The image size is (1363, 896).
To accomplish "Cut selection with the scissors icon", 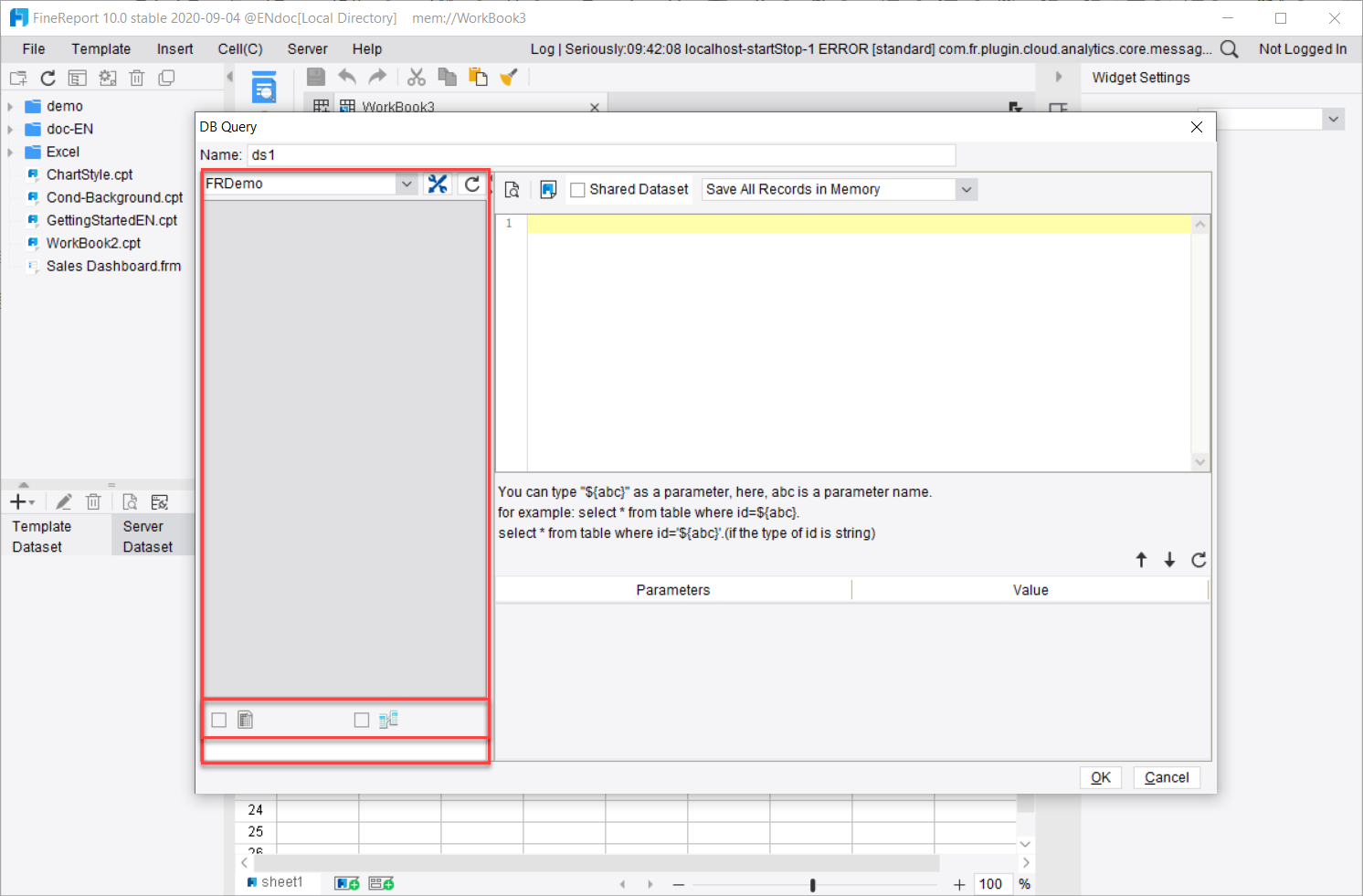I will click(x=417, y=77).
